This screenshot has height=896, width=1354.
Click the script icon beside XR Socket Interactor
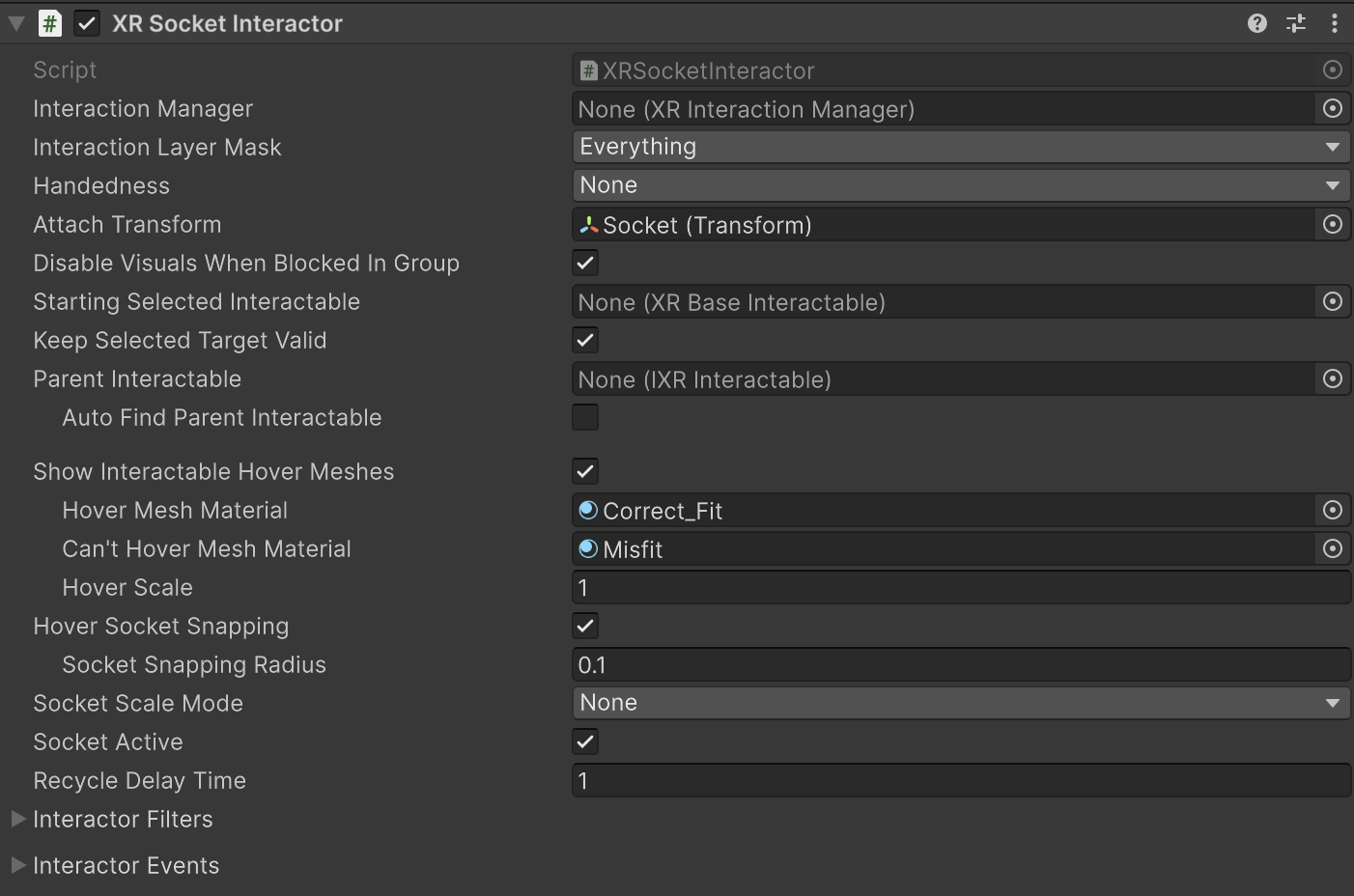pos(49,23)
